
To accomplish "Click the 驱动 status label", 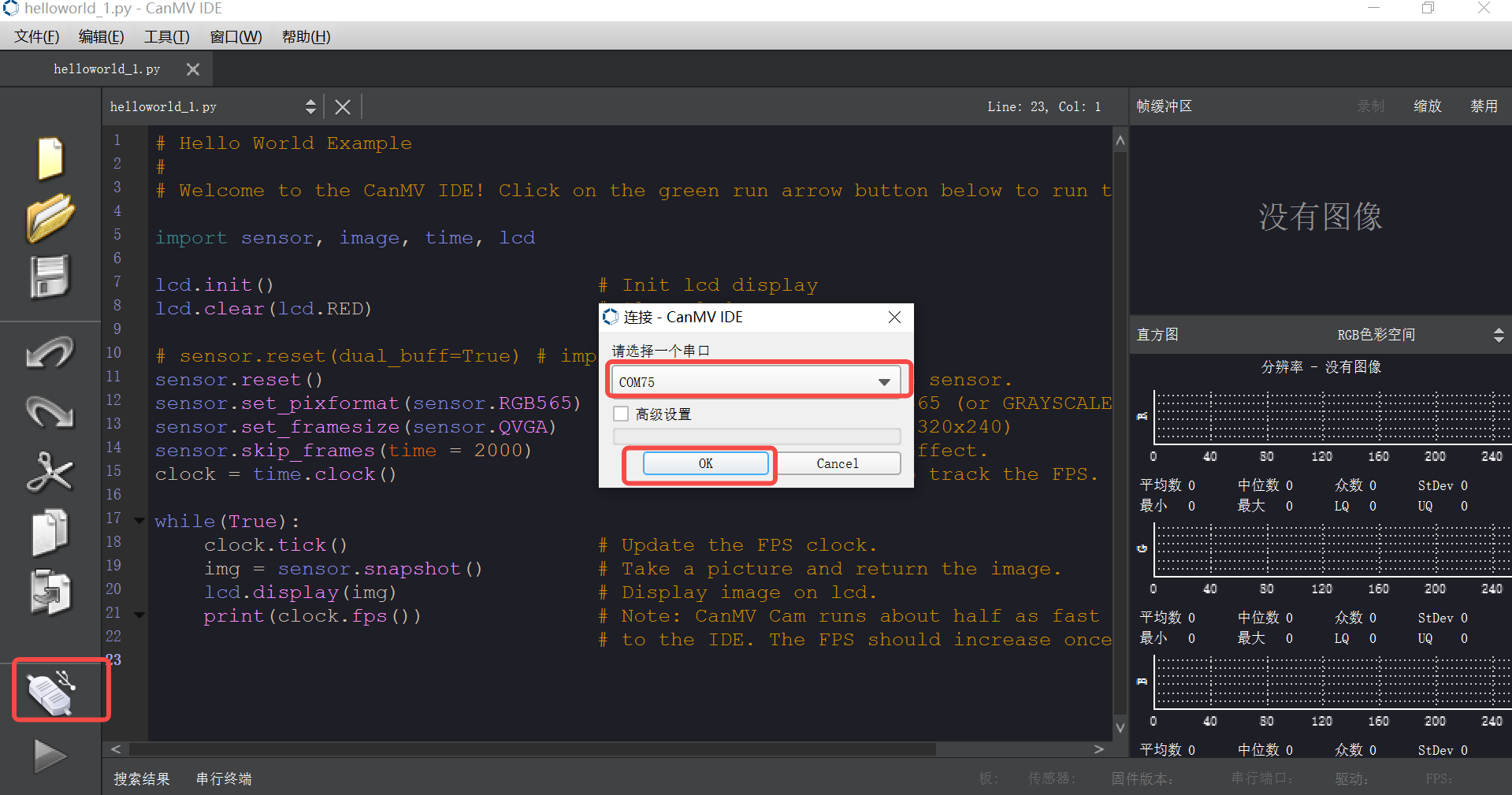I will click(x=1351, y=778).
